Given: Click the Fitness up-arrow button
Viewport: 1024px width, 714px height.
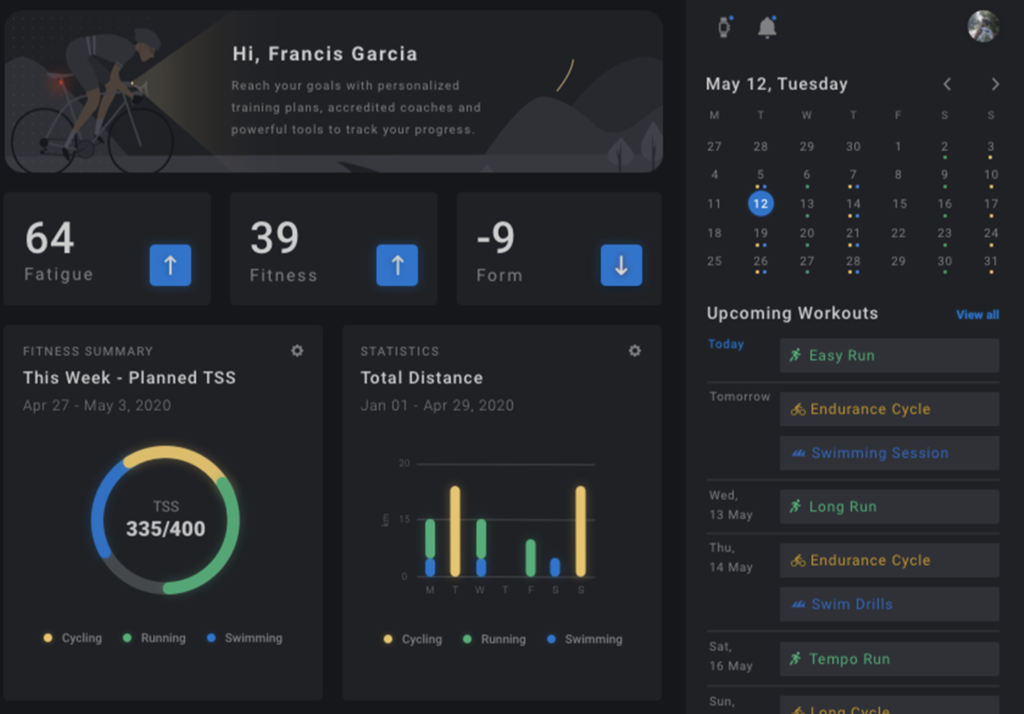Looking at the screenshot, I should coord(397,265).
